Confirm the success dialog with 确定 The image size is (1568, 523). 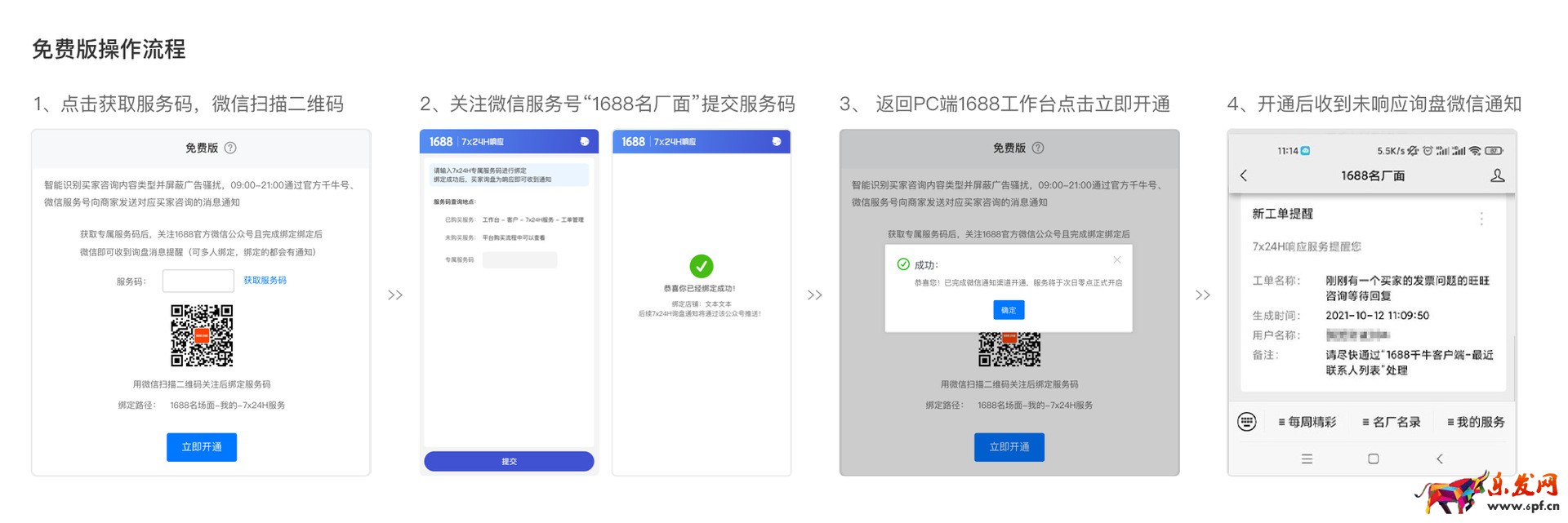click(x=1009, y=310)
